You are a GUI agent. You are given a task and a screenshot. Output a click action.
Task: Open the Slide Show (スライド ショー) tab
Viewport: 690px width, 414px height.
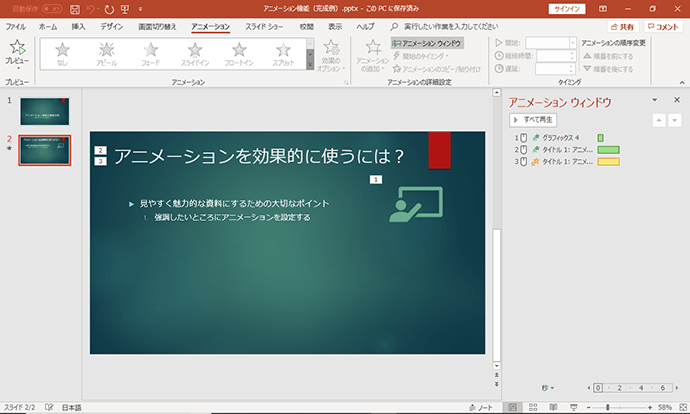coord(264,26)
